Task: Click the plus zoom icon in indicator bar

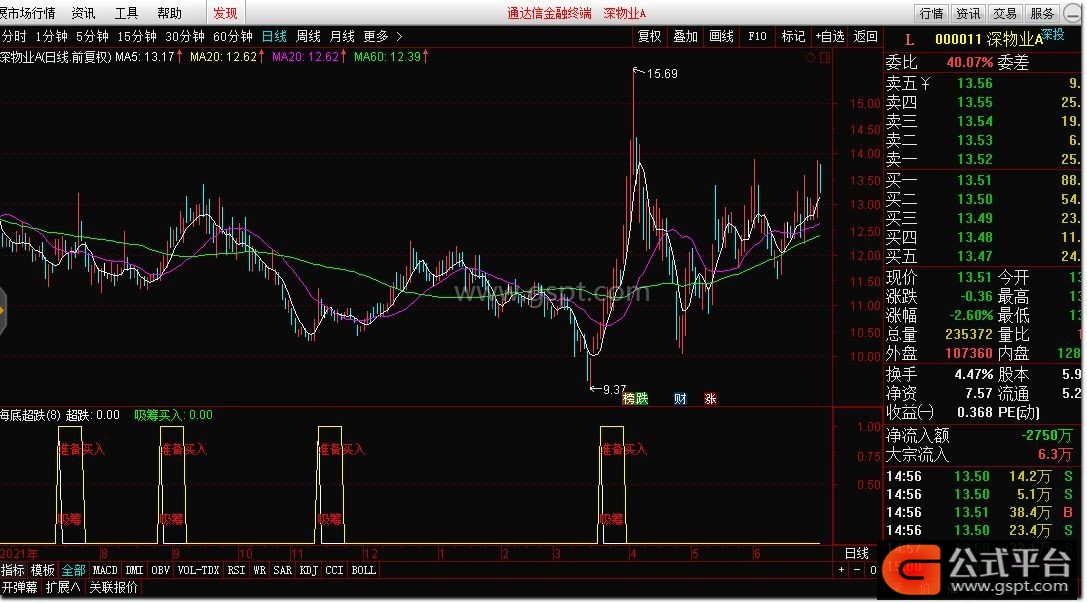Action: point(842,570)
